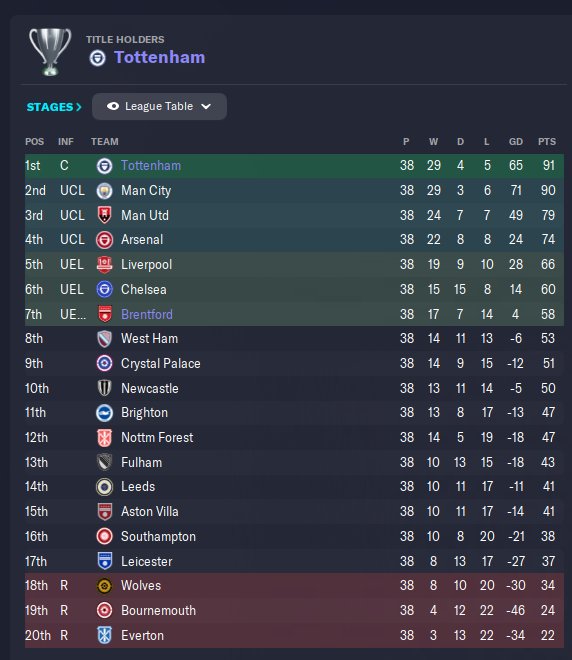Sort table by GD column header
572x660 pixels.
pos(516,142)
